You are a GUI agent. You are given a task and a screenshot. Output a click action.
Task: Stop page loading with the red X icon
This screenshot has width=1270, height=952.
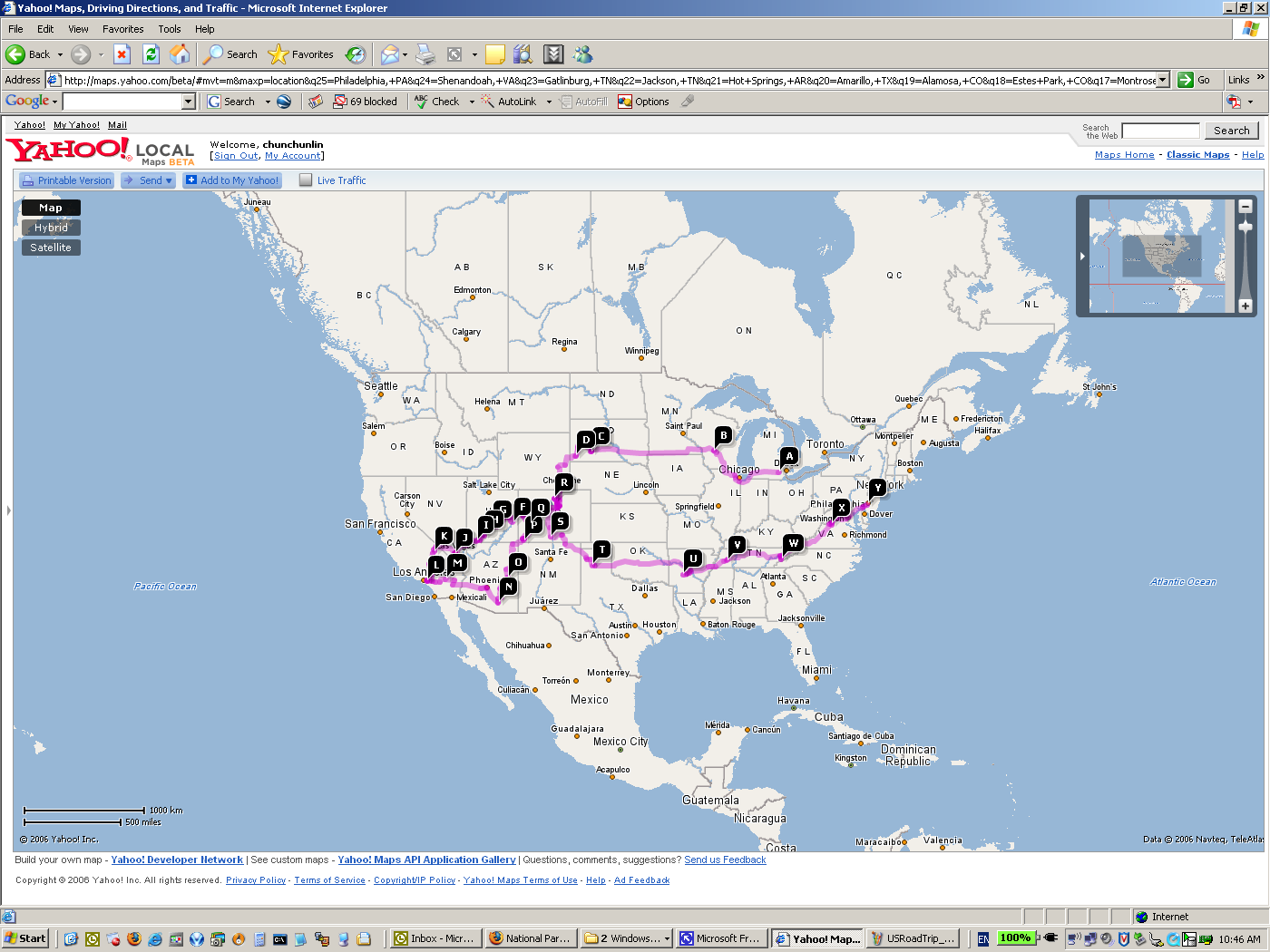[x=122, y=54]
